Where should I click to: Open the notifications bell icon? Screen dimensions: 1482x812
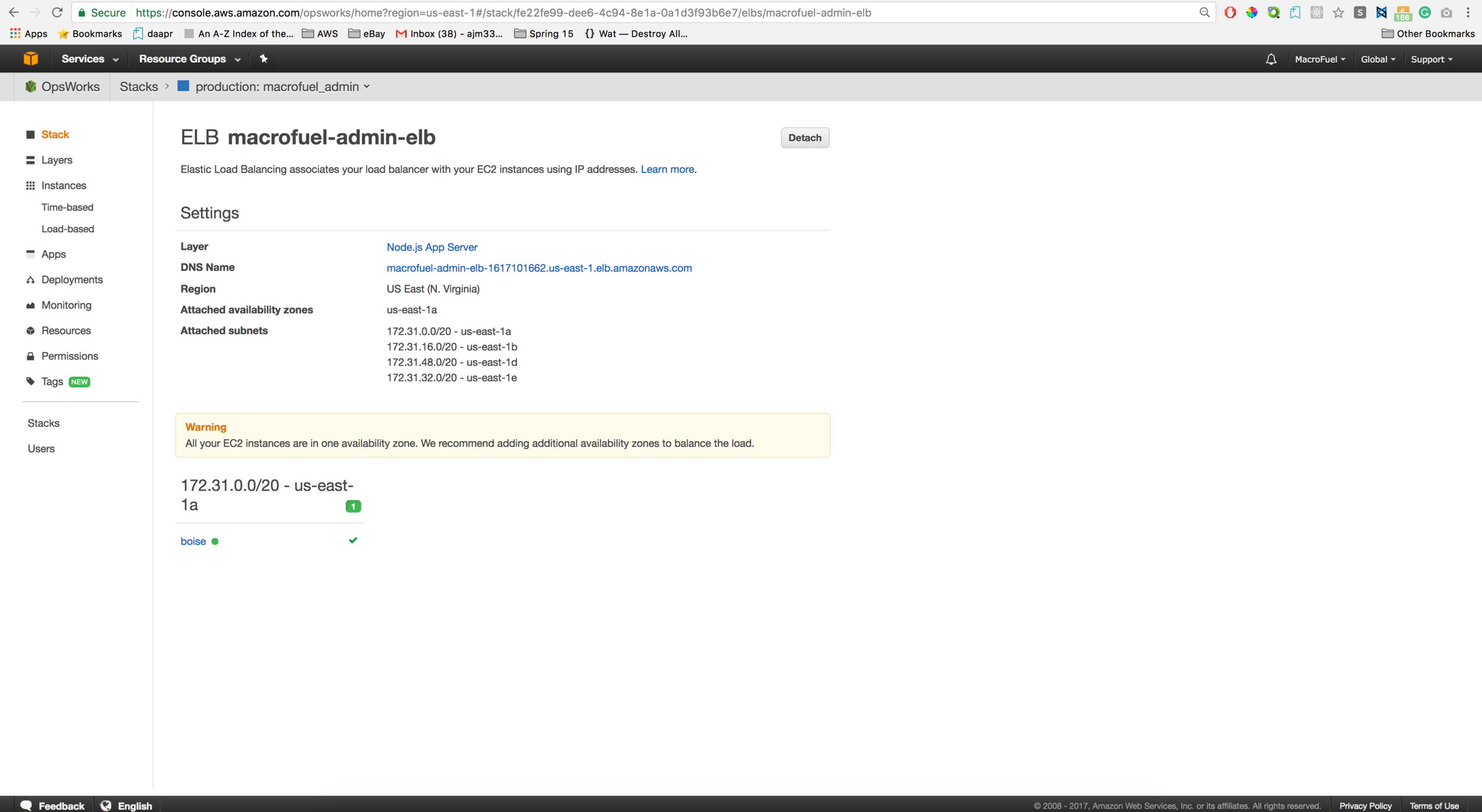coord(1271,59)
